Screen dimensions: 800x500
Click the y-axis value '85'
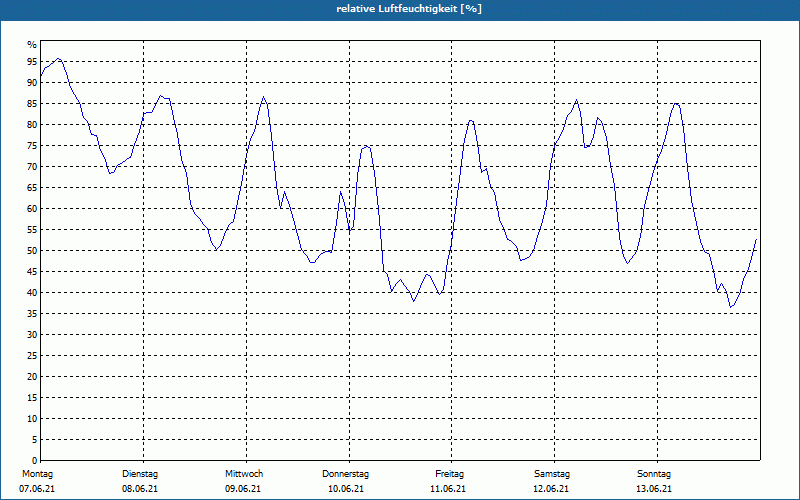click(32, 104)
